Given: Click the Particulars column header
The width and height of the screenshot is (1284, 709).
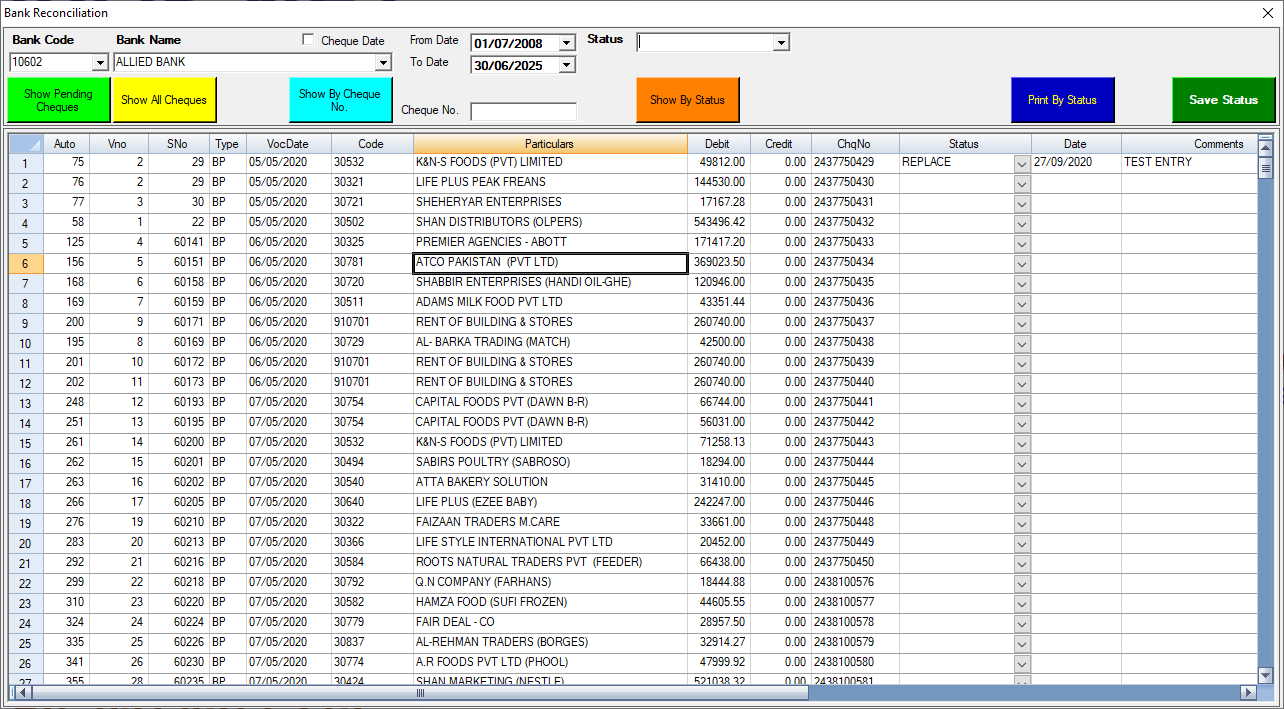Looking at the screenshot, I should pos(550,144).
